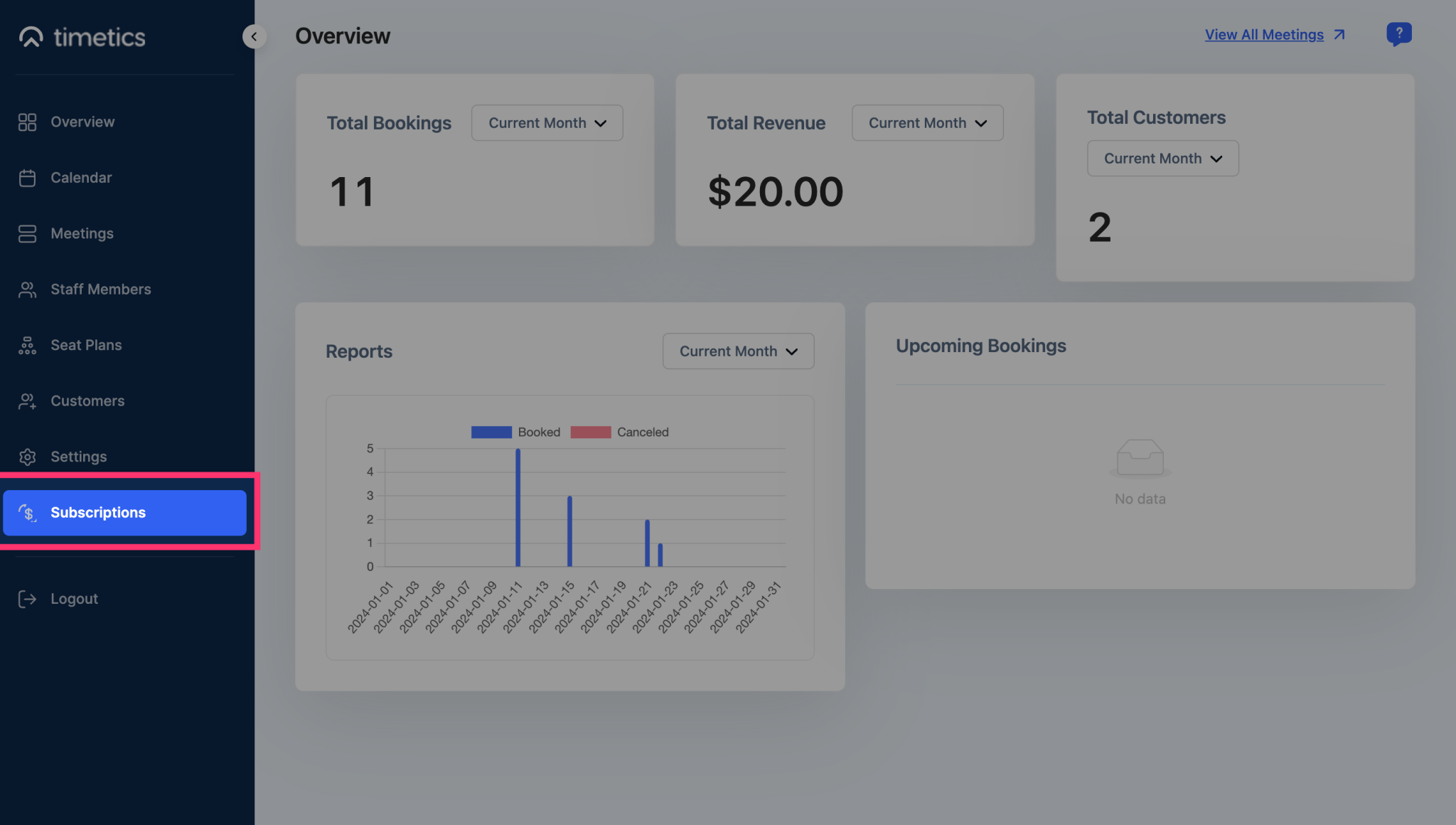Click the View All Meetings link

click(x=1263, y=34)
